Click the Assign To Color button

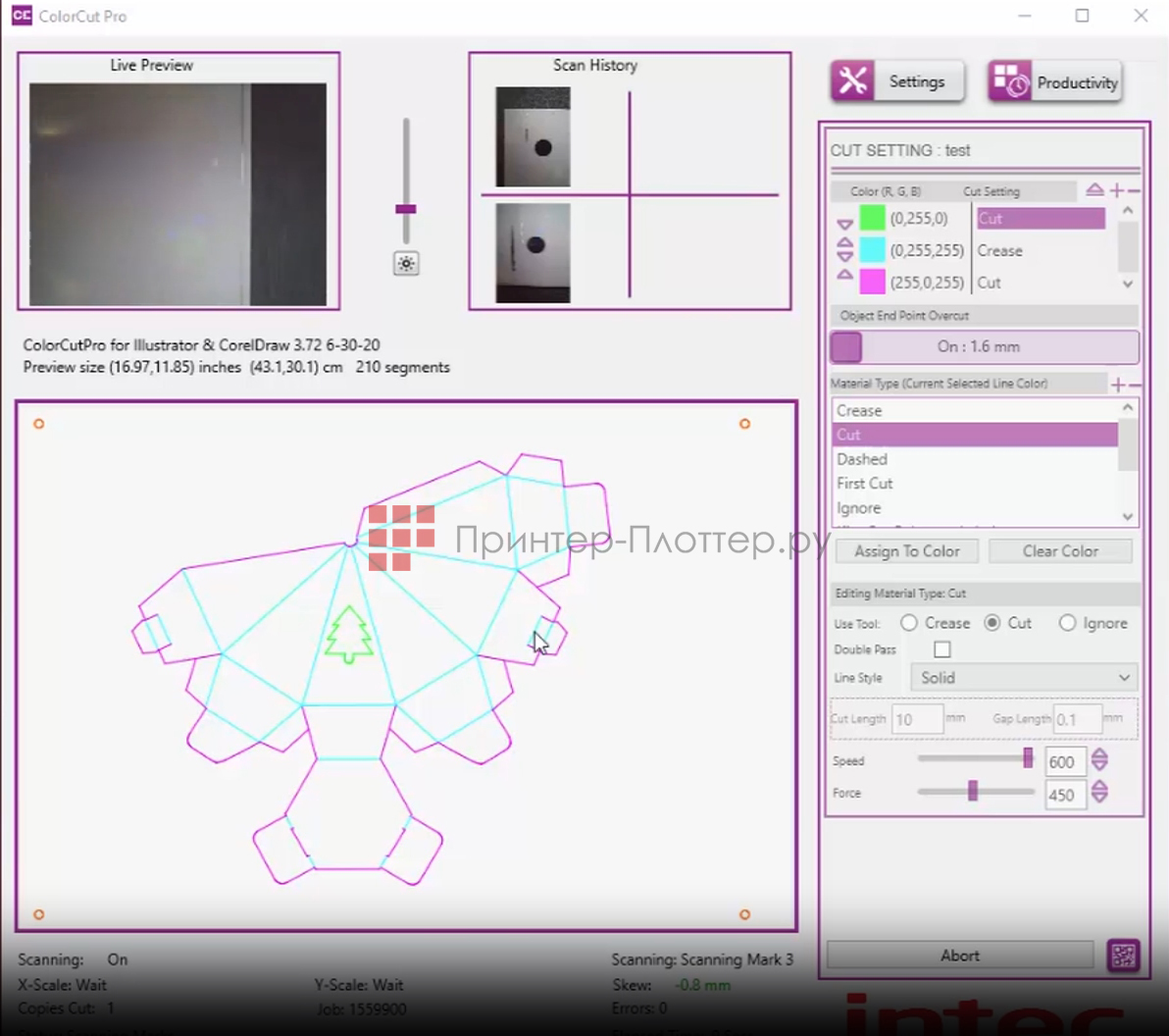click(906, 551)
